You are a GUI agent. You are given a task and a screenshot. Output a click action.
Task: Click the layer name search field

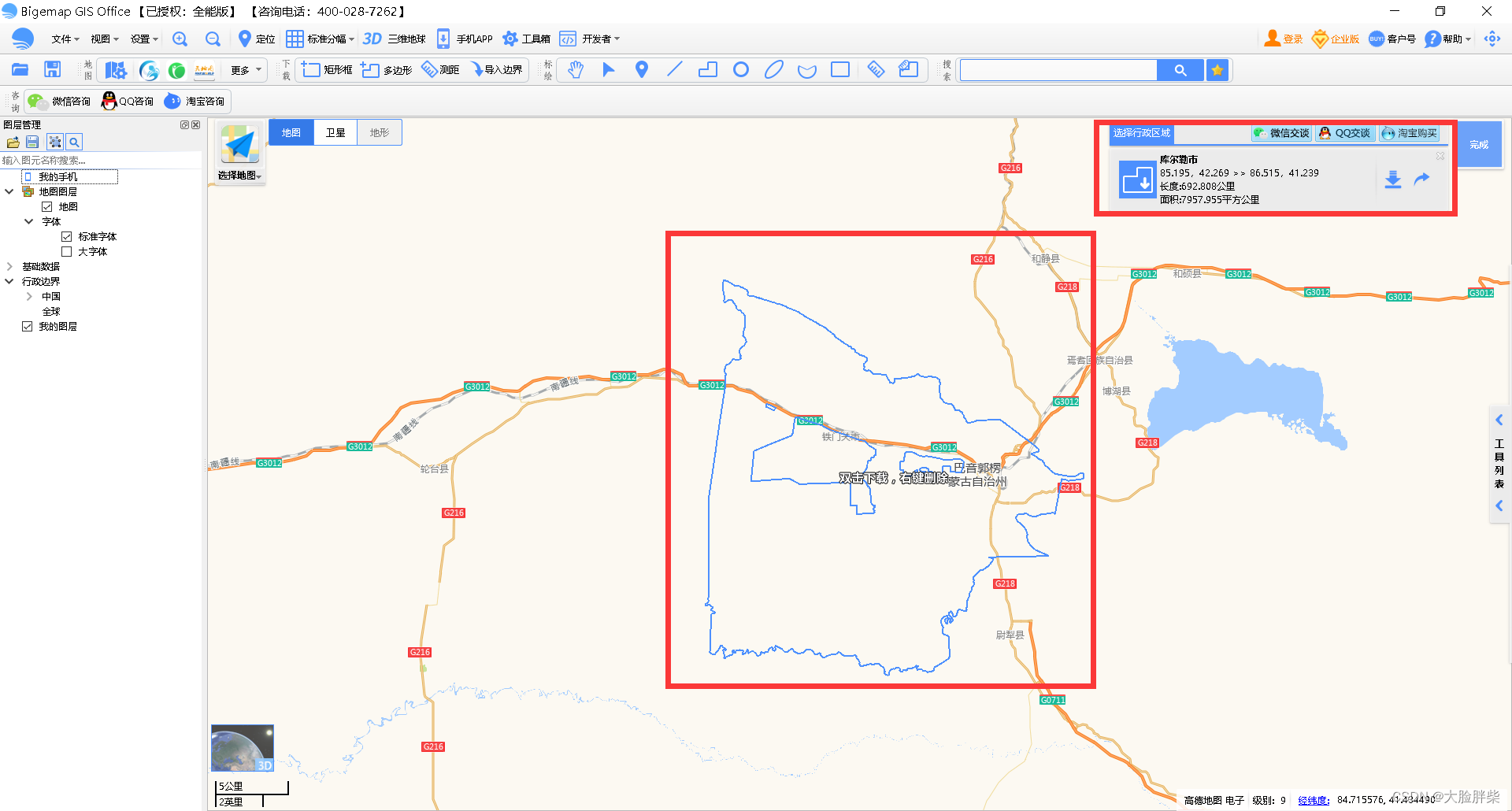click(101, 160)
